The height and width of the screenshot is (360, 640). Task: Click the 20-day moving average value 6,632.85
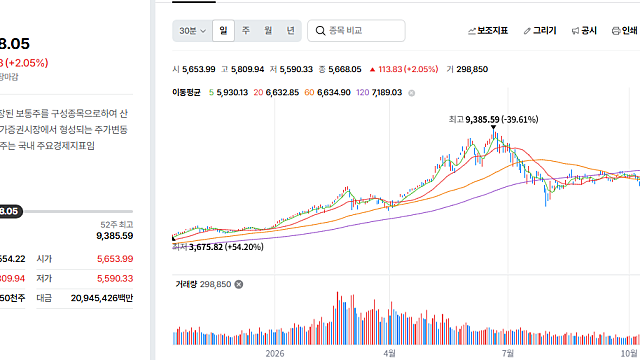[282, 93]
